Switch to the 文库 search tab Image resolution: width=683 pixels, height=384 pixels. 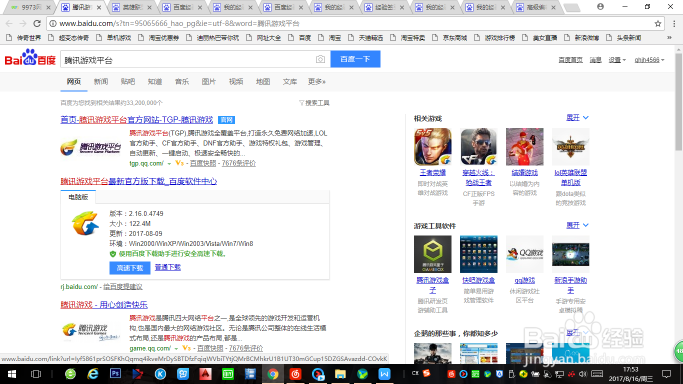pos(290,81)
